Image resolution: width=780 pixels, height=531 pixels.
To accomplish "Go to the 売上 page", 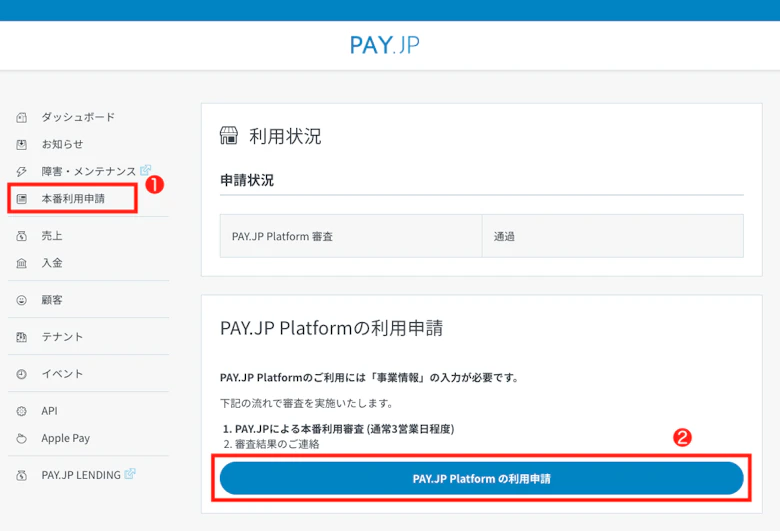I will (x=52, y=236).
